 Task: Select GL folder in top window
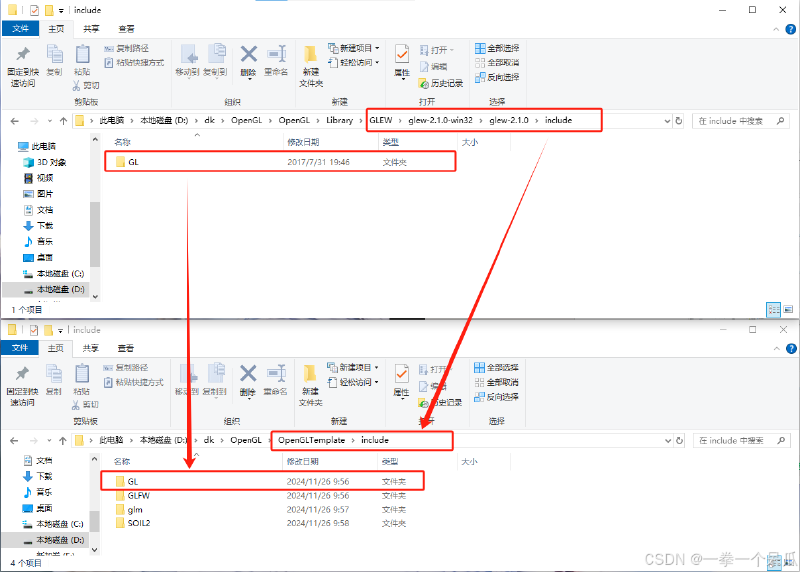pyautogui.click(x=280, y=162)
